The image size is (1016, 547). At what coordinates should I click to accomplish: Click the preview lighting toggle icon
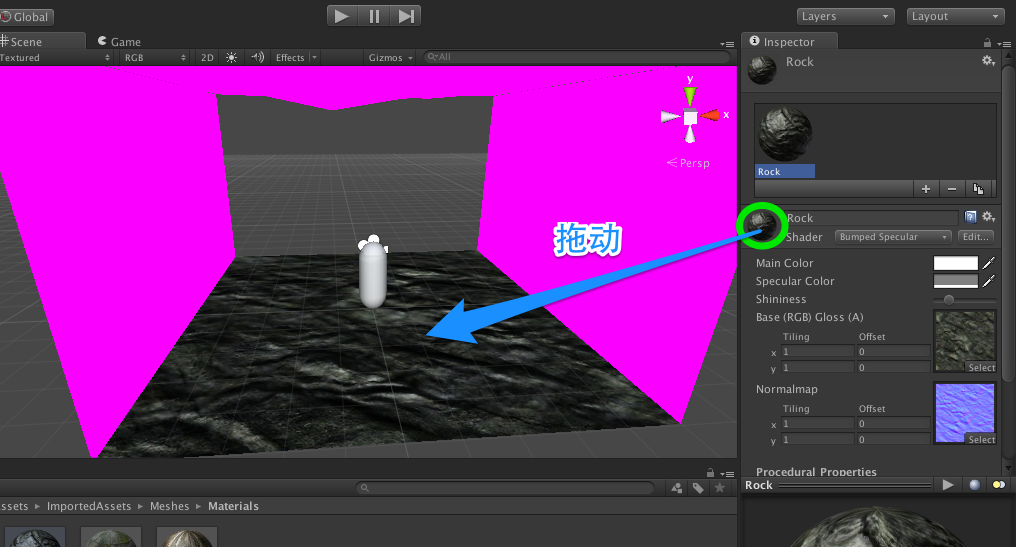(x=999, y=485)
